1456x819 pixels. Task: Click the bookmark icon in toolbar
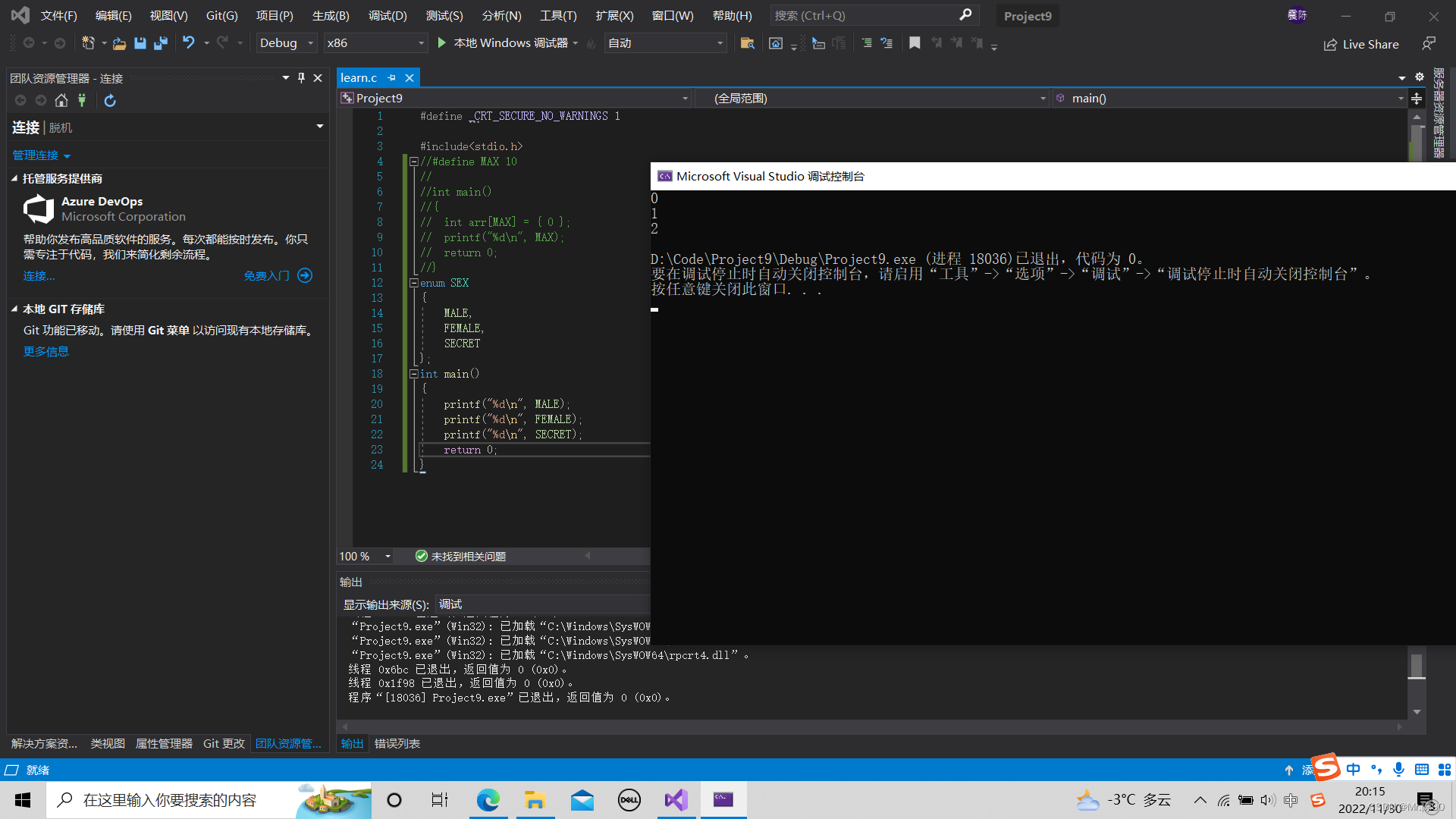[x=915, y=43]
